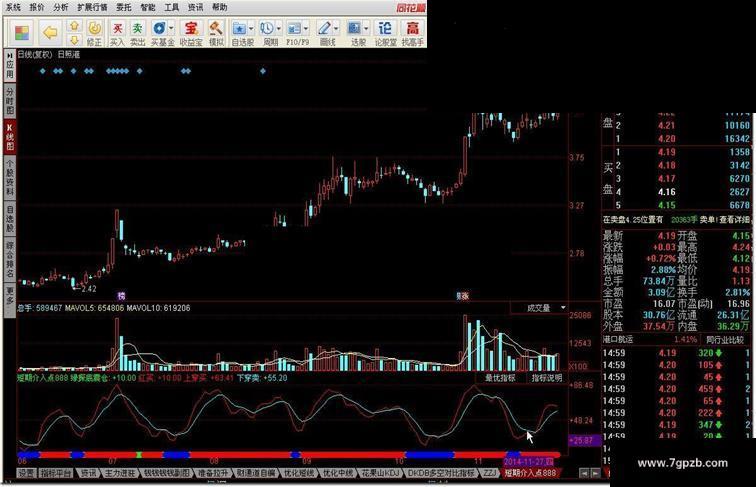Viewport: 756px width, 487px height.
Task: Open the 资讯 menu
Action: tap(195, 7)
